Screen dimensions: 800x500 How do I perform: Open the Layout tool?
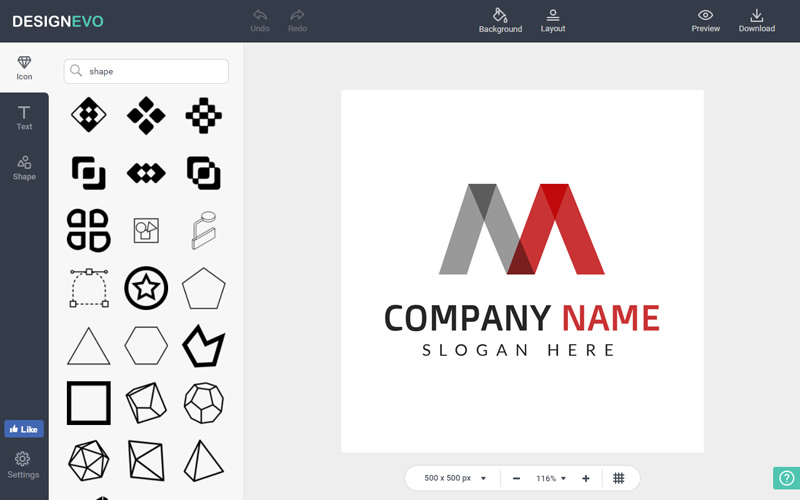(x=553, y=16)
